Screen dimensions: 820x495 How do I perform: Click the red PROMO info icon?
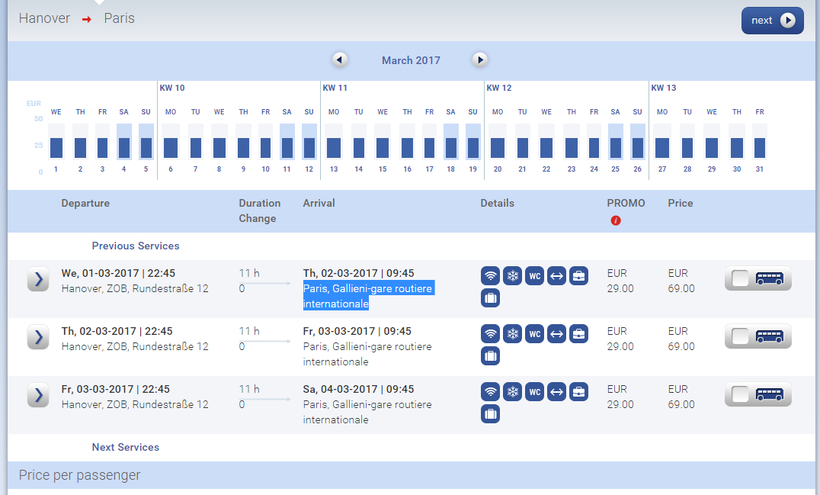pos(616,220)
